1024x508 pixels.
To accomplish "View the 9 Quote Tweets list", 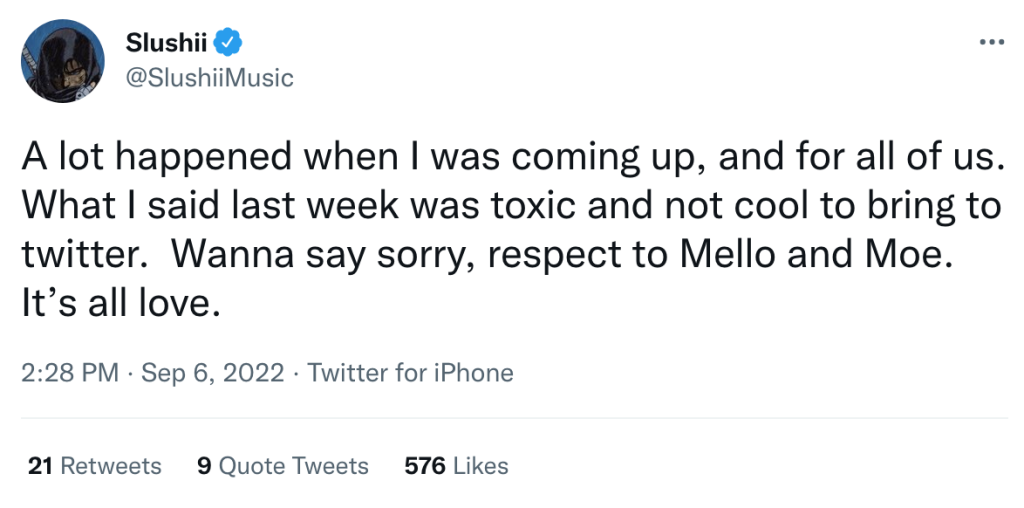I will click(x=283, y=466).
